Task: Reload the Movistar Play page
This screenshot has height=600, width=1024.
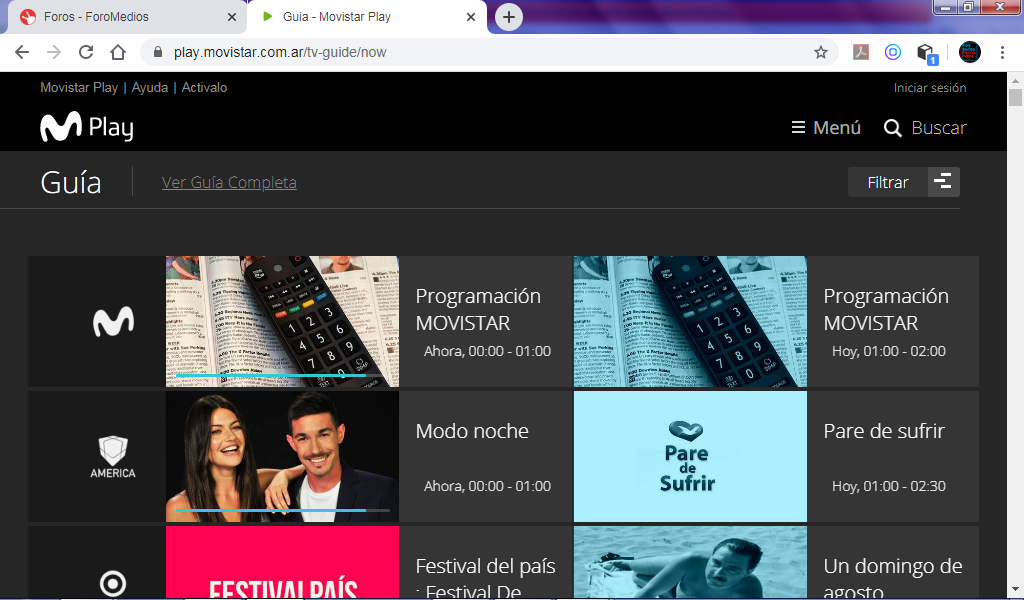Action: pyautogui.click(x=86, y=52)
